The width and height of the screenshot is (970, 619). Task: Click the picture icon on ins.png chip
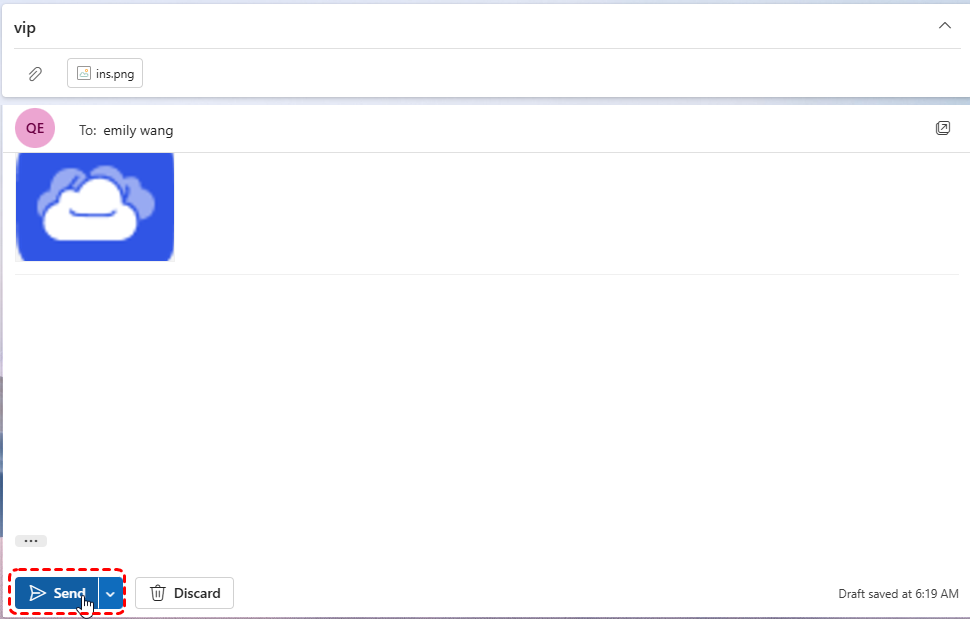[84, 73]
